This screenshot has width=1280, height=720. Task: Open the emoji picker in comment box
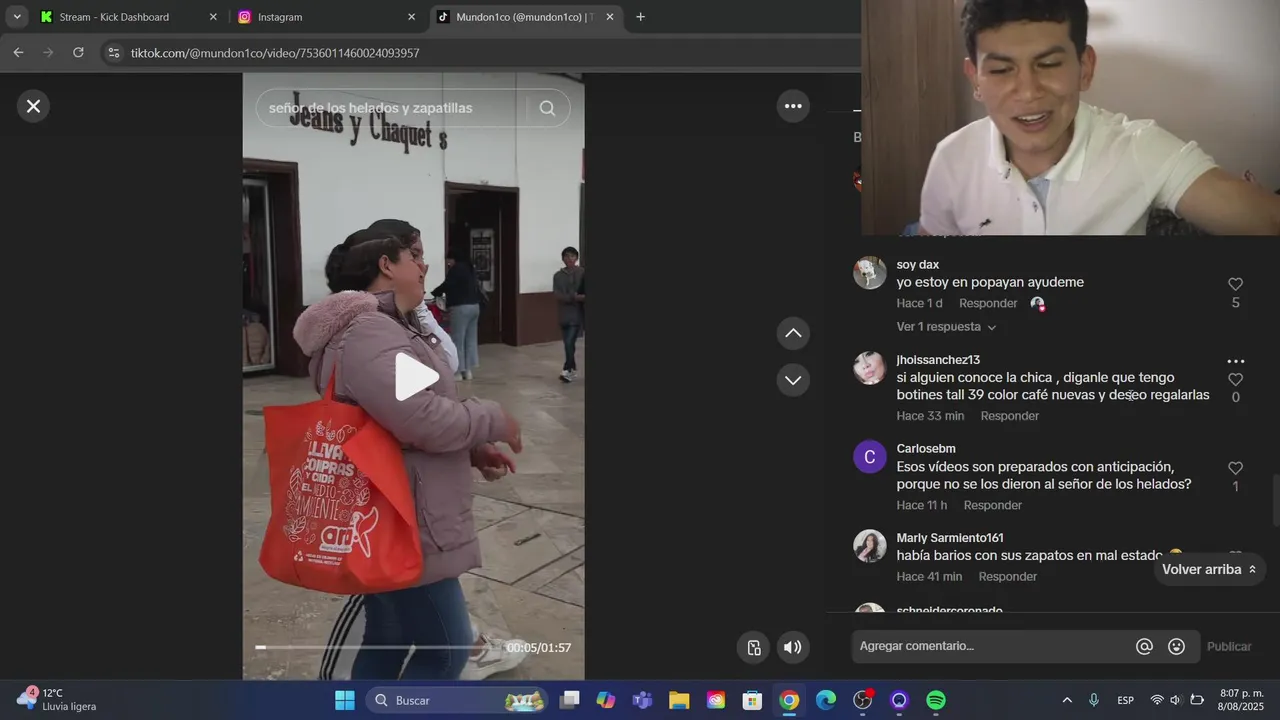1177,647
